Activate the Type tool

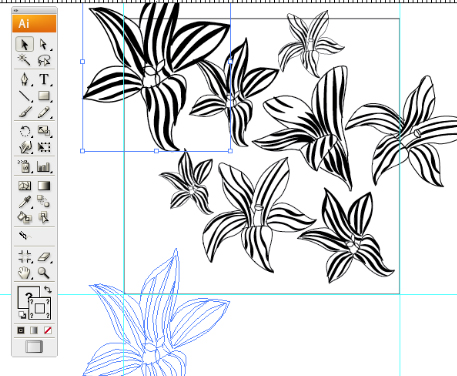click(x=44, y=79)
